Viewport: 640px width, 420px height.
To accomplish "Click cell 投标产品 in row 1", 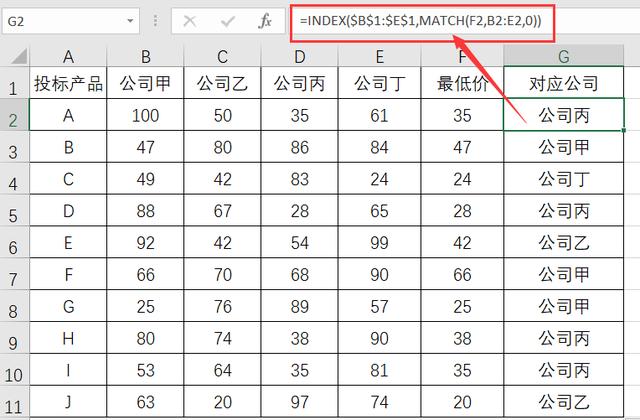I will (68, 83).
